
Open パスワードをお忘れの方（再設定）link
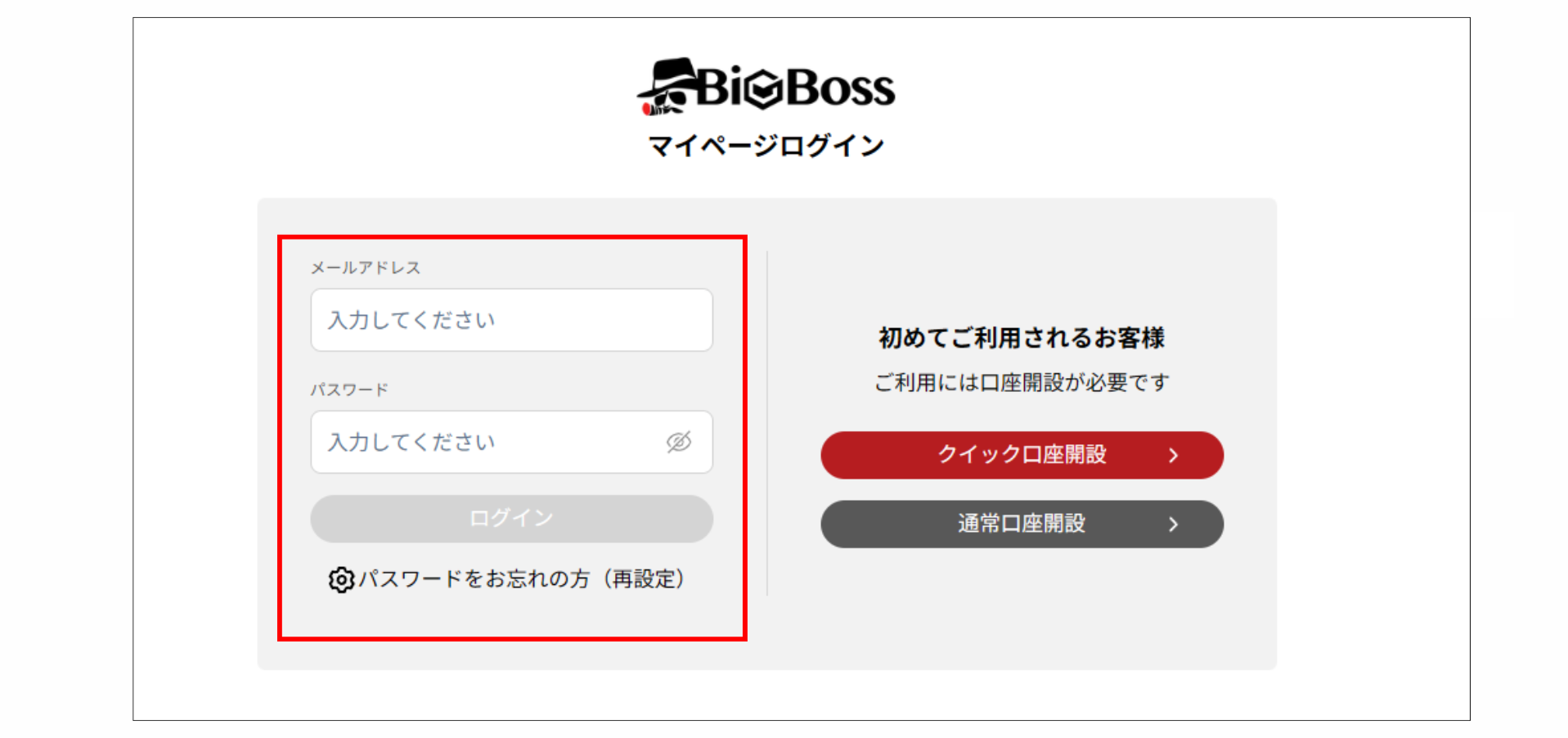pos(523,579)
